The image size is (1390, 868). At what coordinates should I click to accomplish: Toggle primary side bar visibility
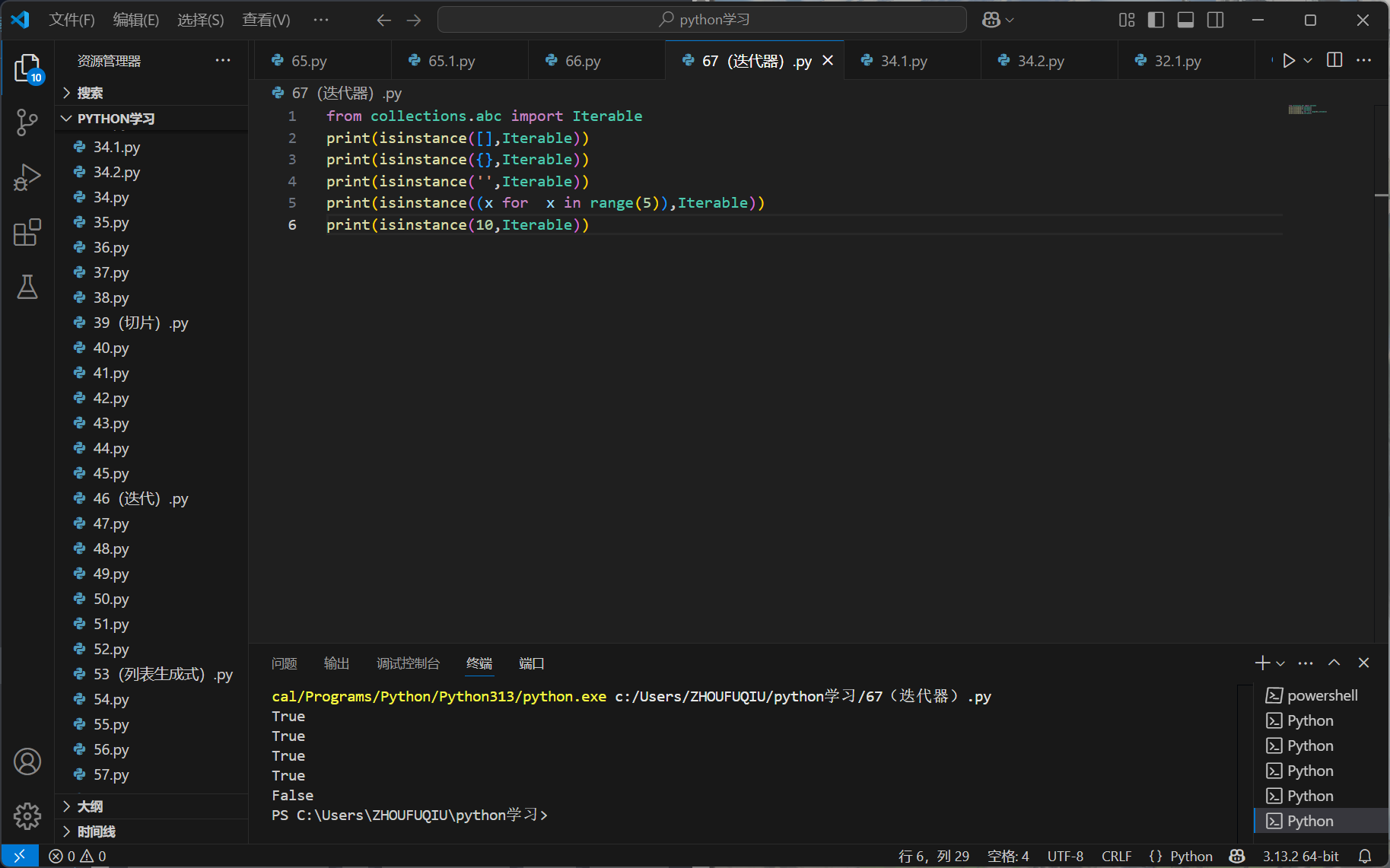1156,20
